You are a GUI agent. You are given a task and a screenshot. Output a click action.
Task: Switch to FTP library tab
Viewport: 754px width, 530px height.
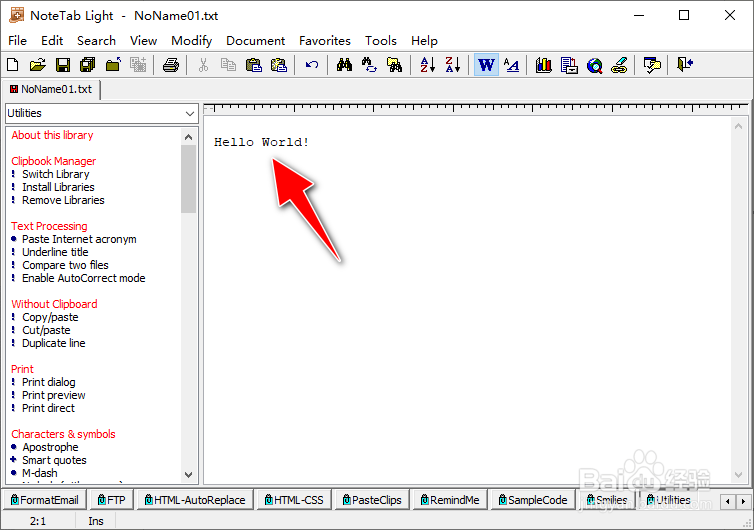point(112,500)
